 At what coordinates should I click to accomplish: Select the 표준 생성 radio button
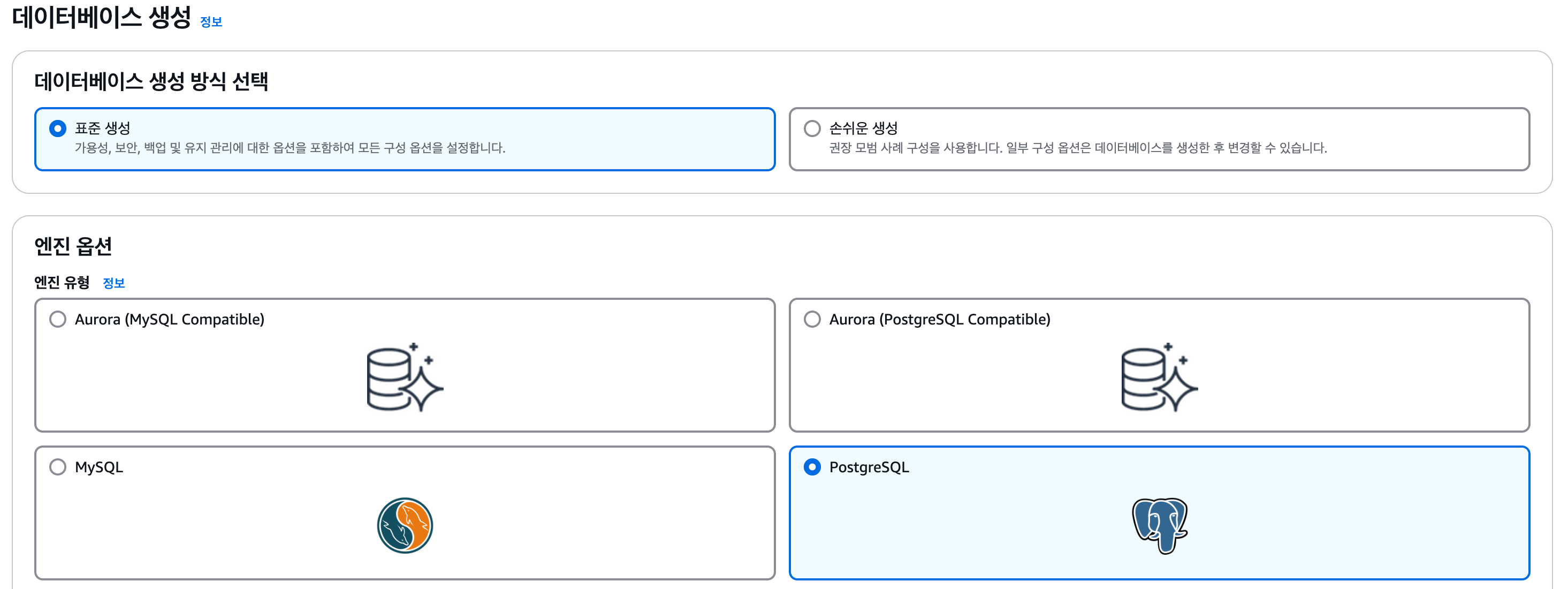coord(58,129)
